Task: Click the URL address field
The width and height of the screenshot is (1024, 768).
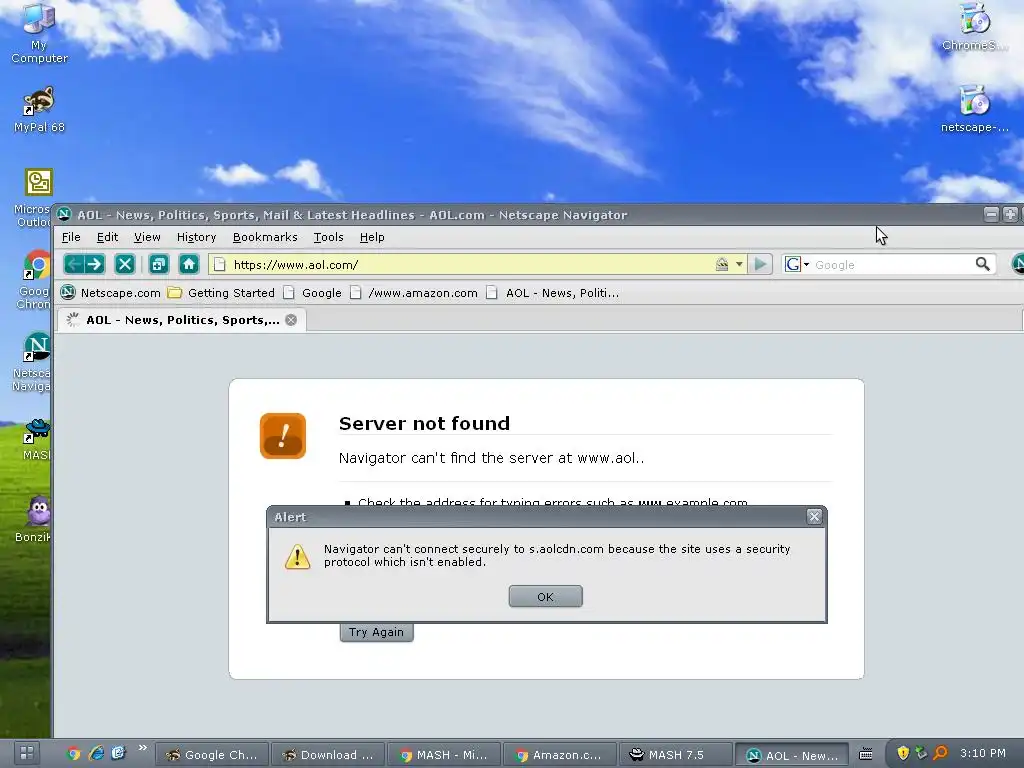Action: click(x=470, y=264)
